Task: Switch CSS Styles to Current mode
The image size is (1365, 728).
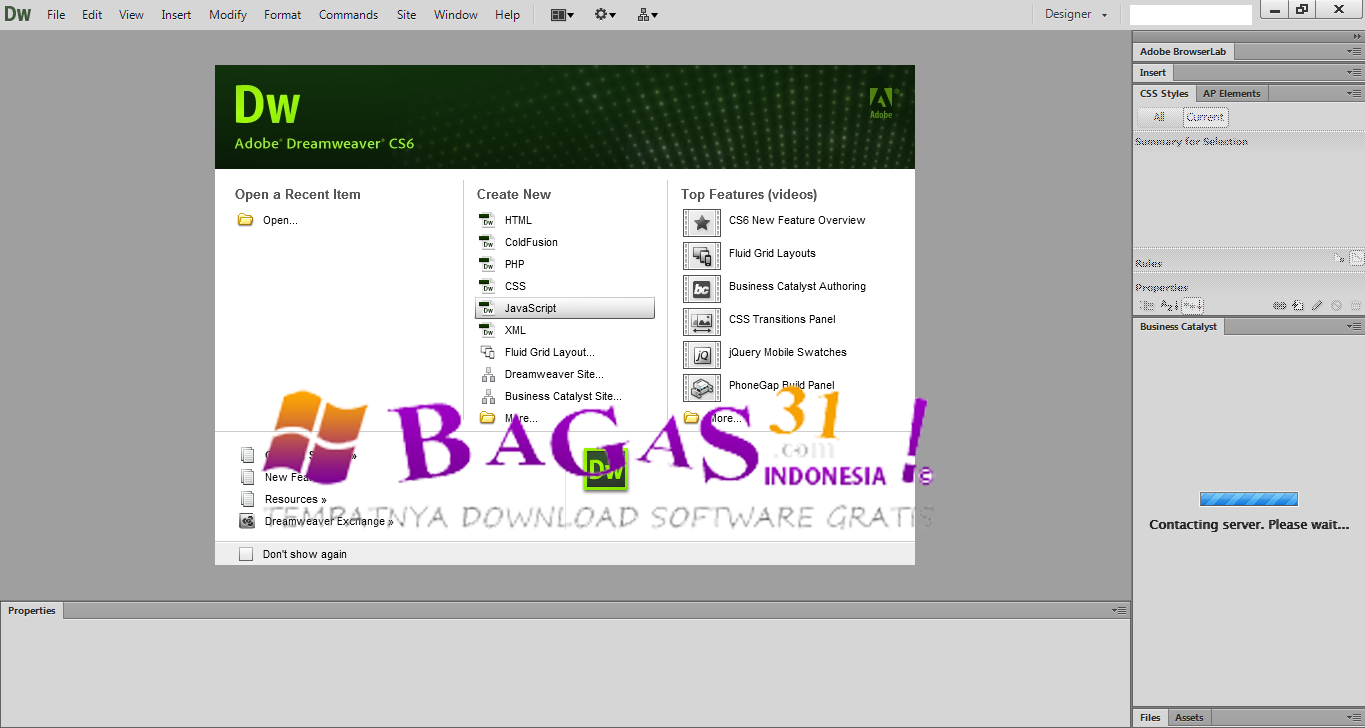Action: tap(1205, 117)
